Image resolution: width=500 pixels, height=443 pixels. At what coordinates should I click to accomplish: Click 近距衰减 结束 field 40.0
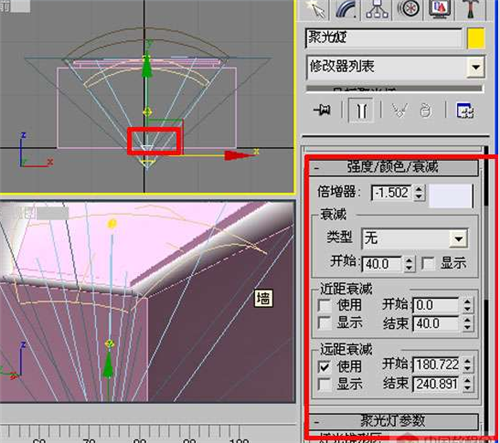tap(436, 324)
